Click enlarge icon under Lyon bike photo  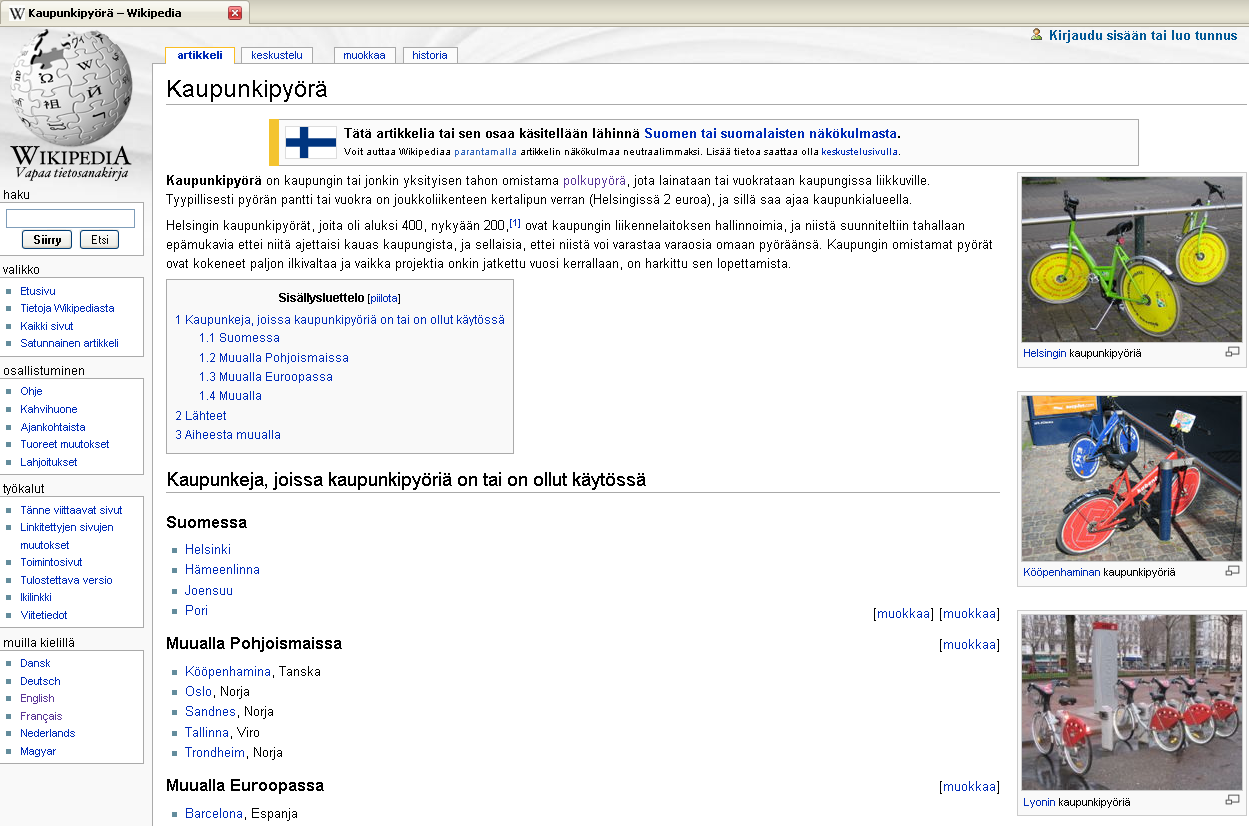click(x=1232, y=800)
